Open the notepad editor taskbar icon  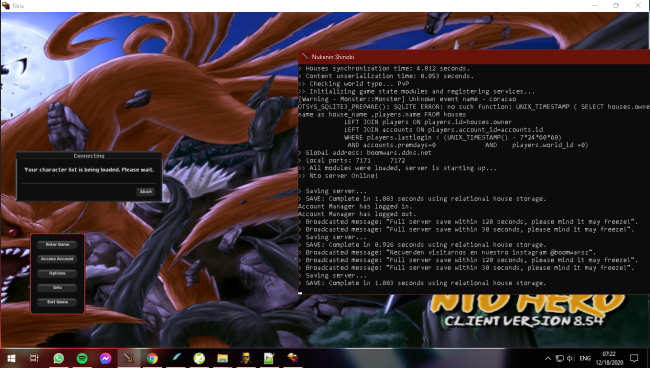(x=269, y=358)
